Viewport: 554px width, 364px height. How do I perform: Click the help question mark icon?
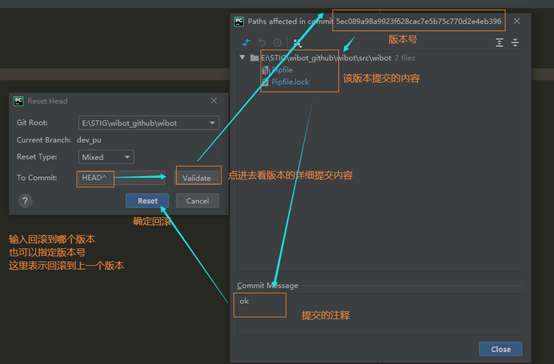click(x=25, y=201)
